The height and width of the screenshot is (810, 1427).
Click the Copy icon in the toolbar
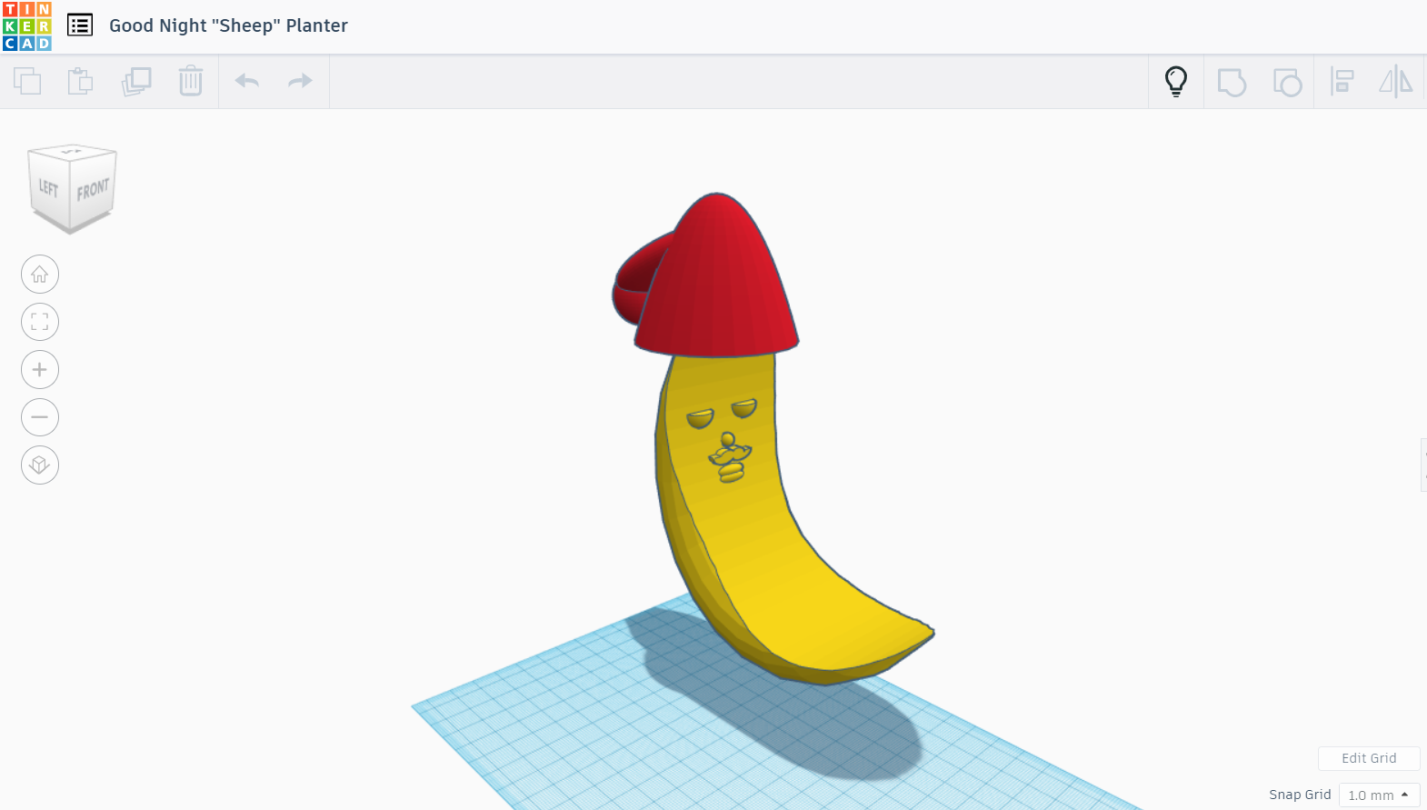[x=27, y=81]
